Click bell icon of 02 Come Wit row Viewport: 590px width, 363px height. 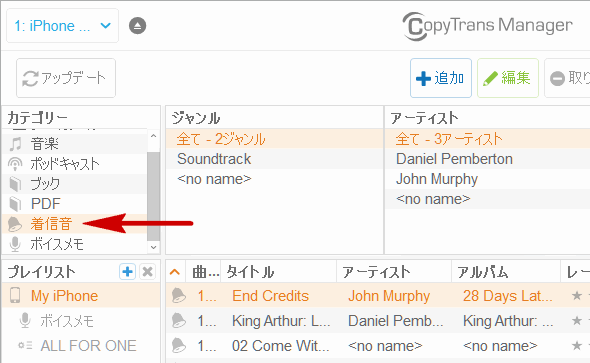pyautogui.click(x=179, y=346)
